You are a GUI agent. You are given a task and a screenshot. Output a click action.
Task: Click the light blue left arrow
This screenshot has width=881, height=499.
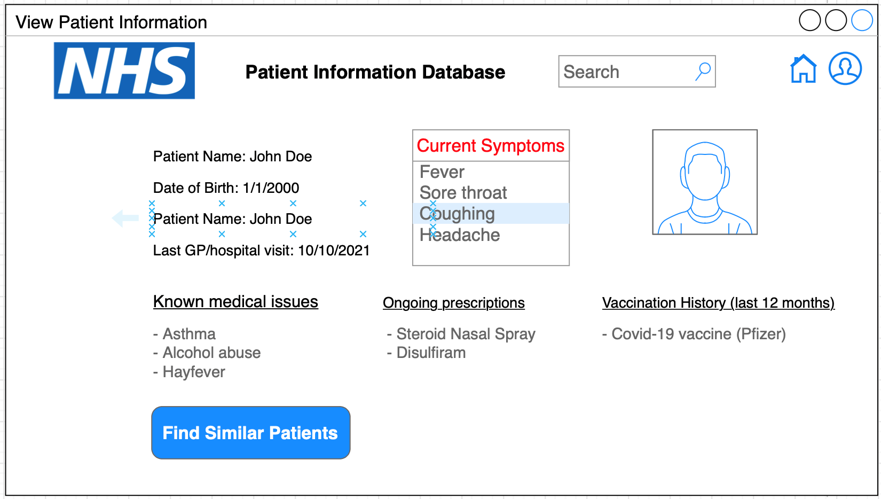click(x=125, y=218)
